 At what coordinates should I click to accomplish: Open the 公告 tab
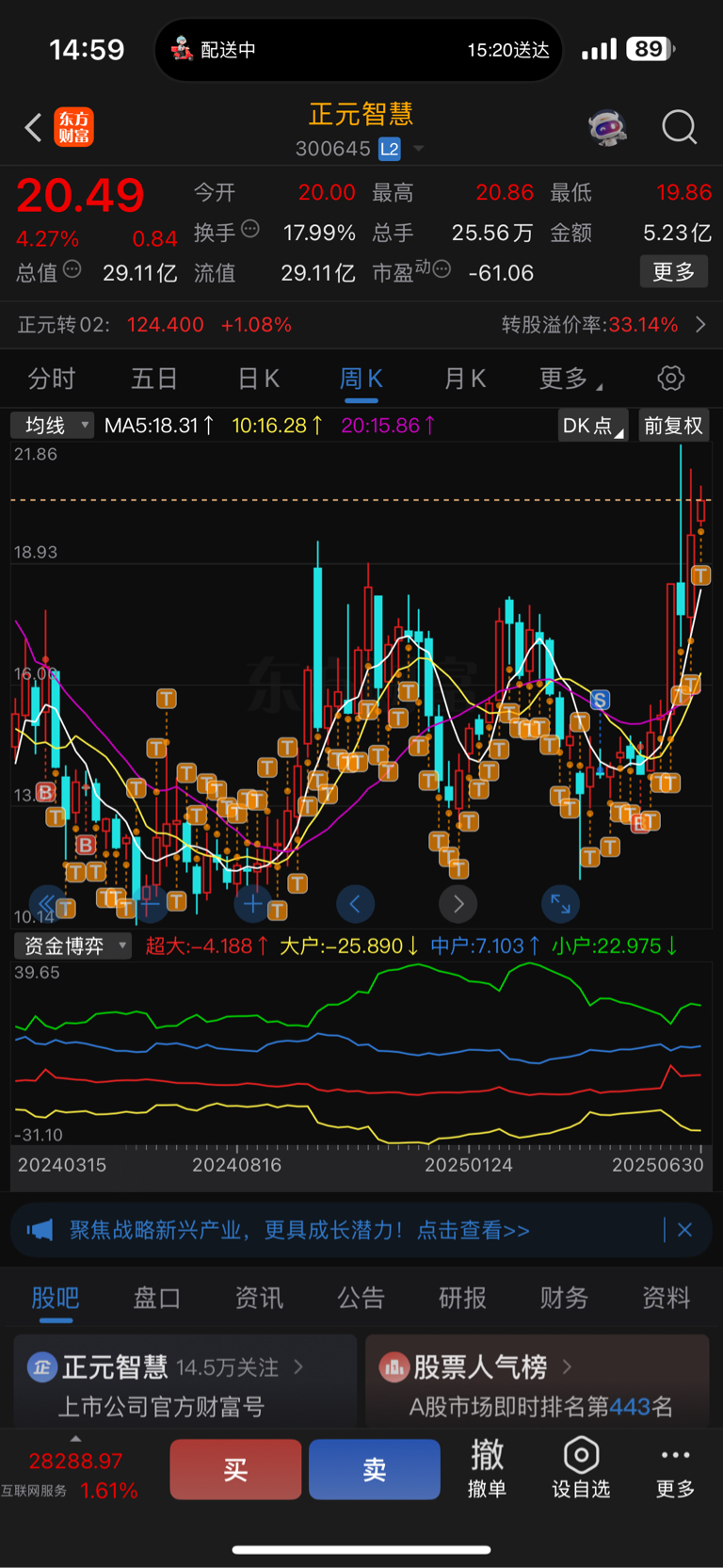361,1298
